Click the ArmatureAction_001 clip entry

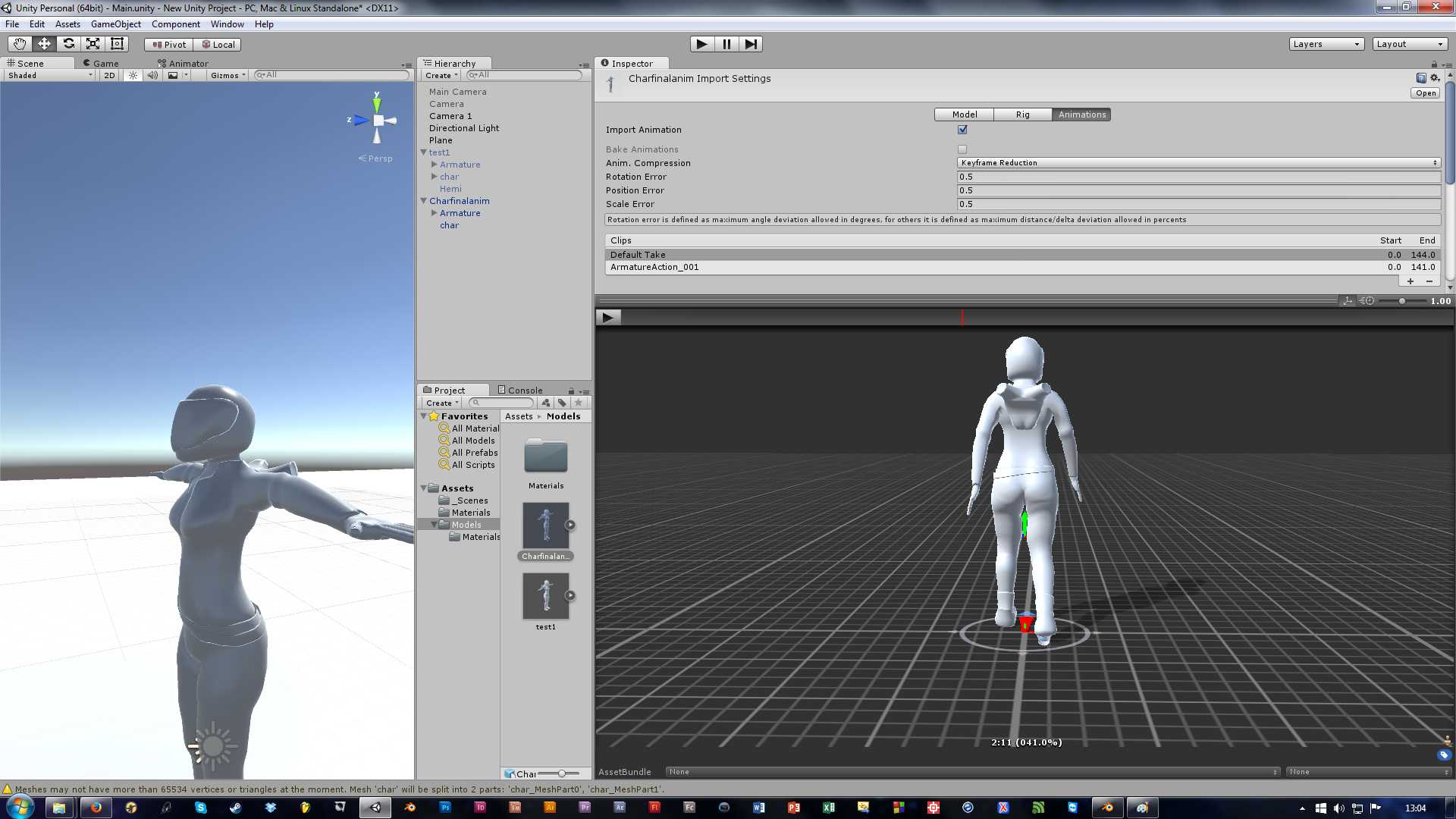point(653,267)
